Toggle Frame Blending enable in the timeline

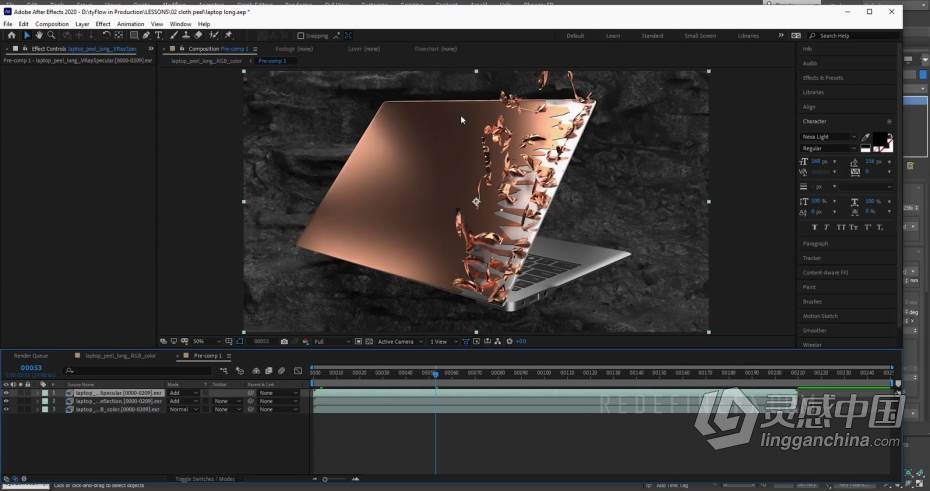coord(269,371)
